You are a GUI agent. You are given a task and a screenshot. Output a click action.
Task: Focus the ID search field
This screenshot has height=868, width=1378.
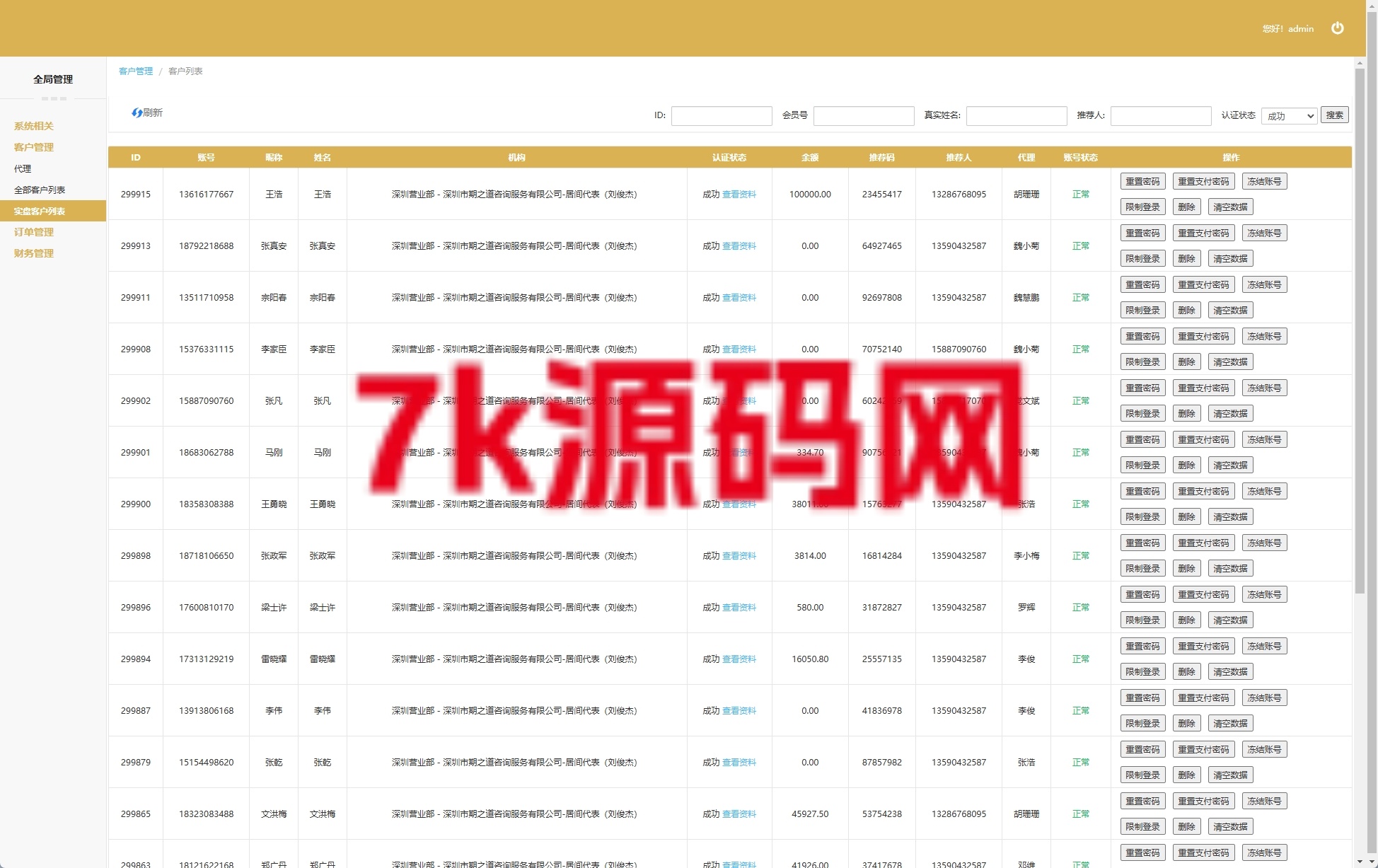[x=721, y=116]
